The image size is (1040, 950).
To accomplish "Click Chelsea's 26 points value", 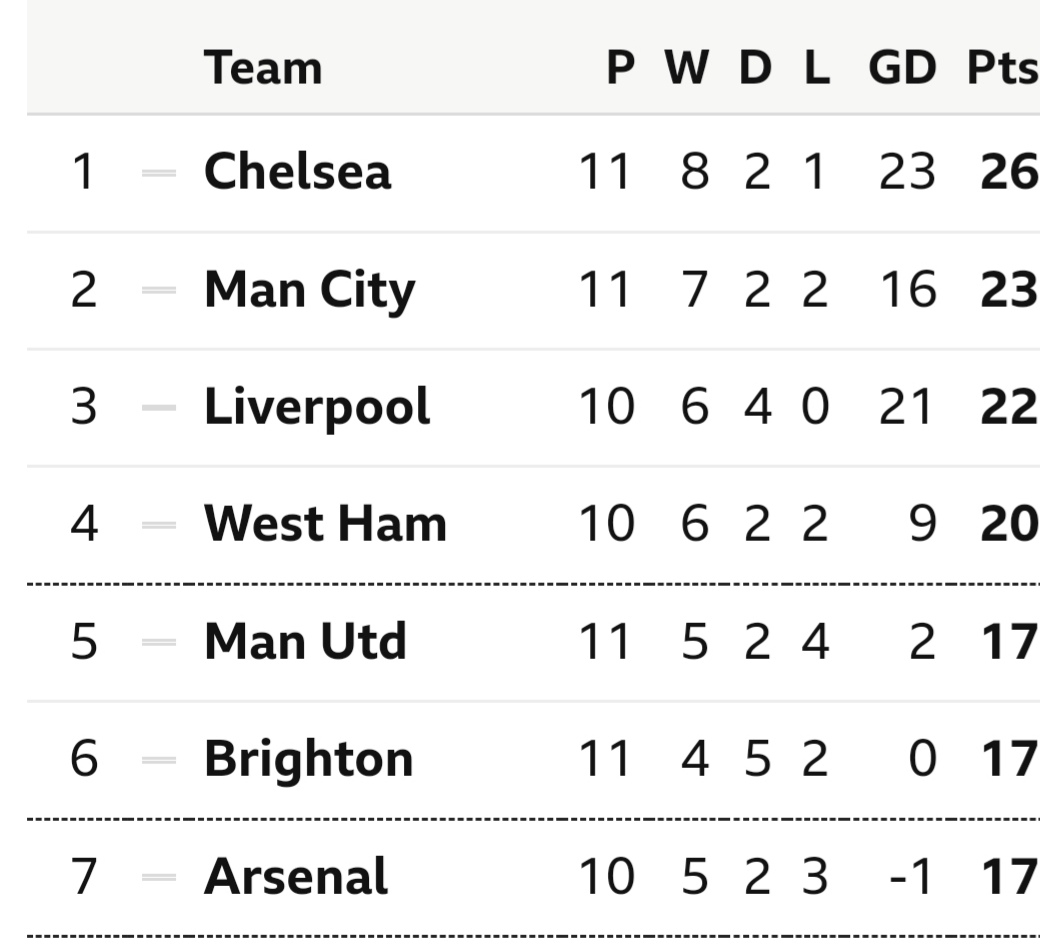I will [1009, 172].
